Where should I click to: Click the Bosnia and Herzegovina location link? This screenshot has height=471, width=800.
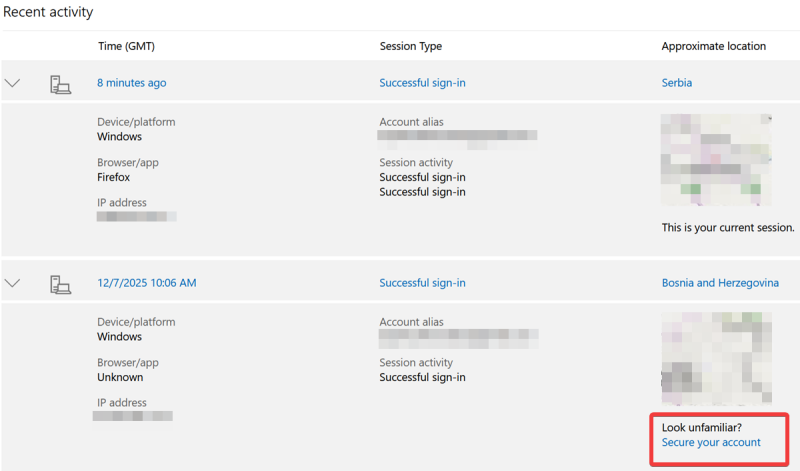720,283
